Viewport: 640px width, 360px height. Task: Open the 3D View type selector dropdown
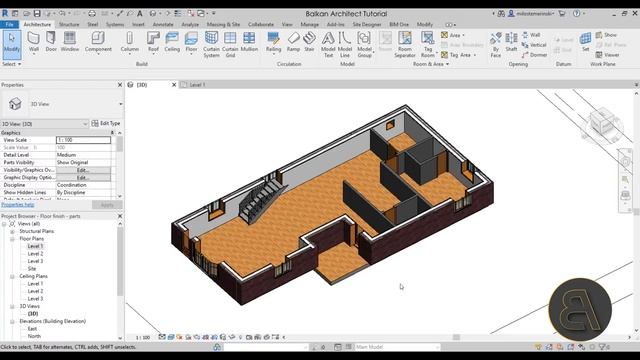point(120,104)
